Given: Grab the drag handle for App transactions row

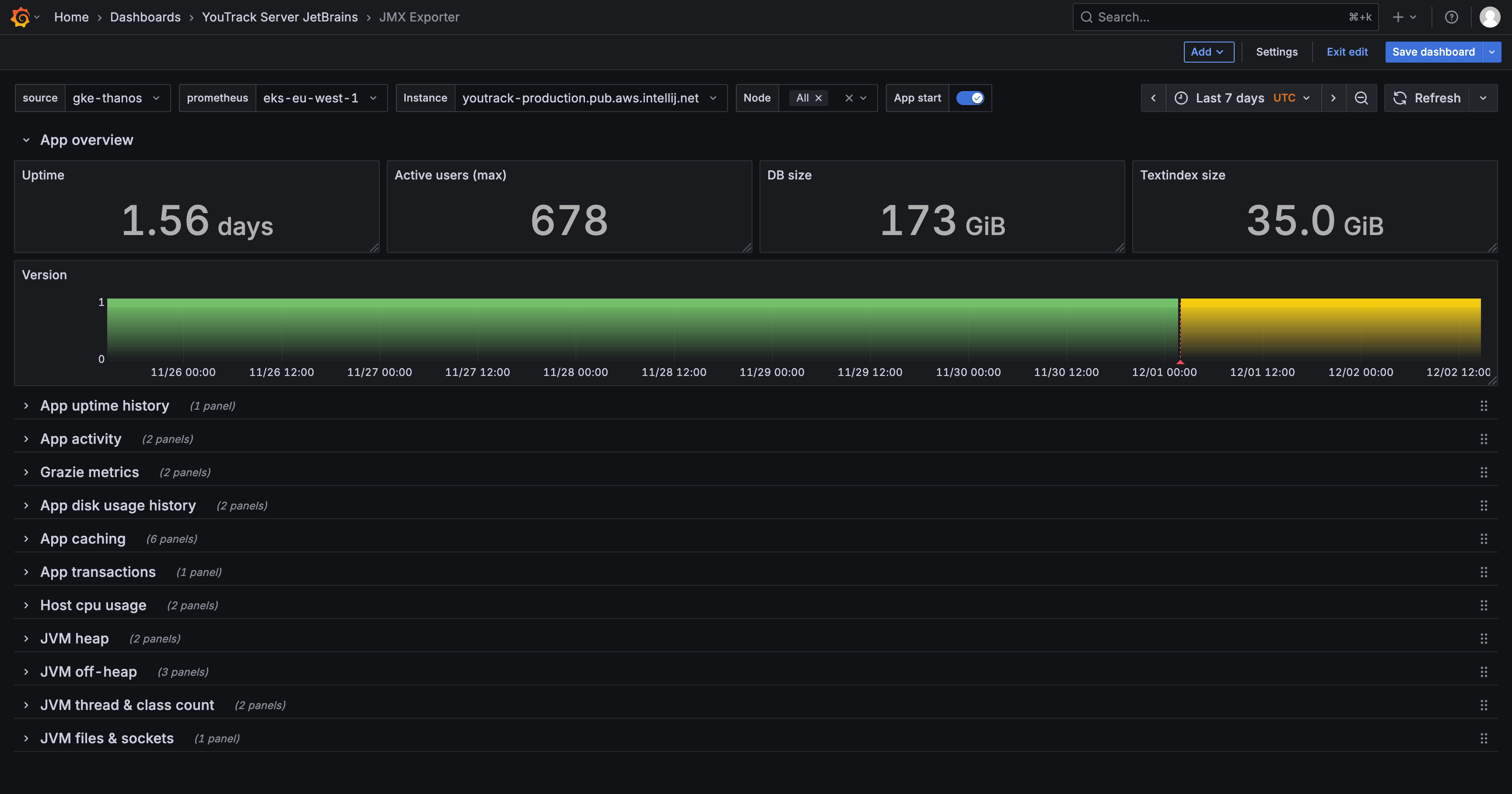Looking at the screenshot, I should coord(1484,572).
